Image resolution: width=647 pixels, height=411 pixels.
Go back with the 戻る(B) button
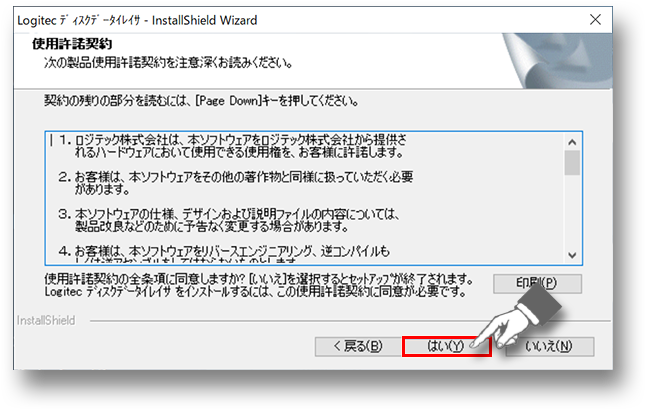(358, 346)
